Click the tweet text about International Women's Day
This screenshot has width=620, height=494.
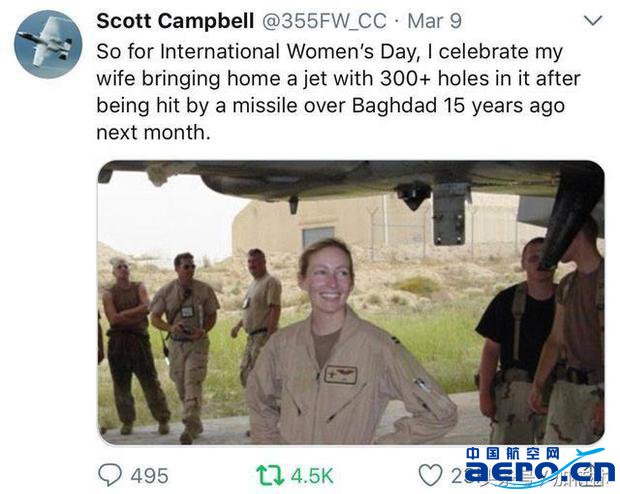click(338, 92)
